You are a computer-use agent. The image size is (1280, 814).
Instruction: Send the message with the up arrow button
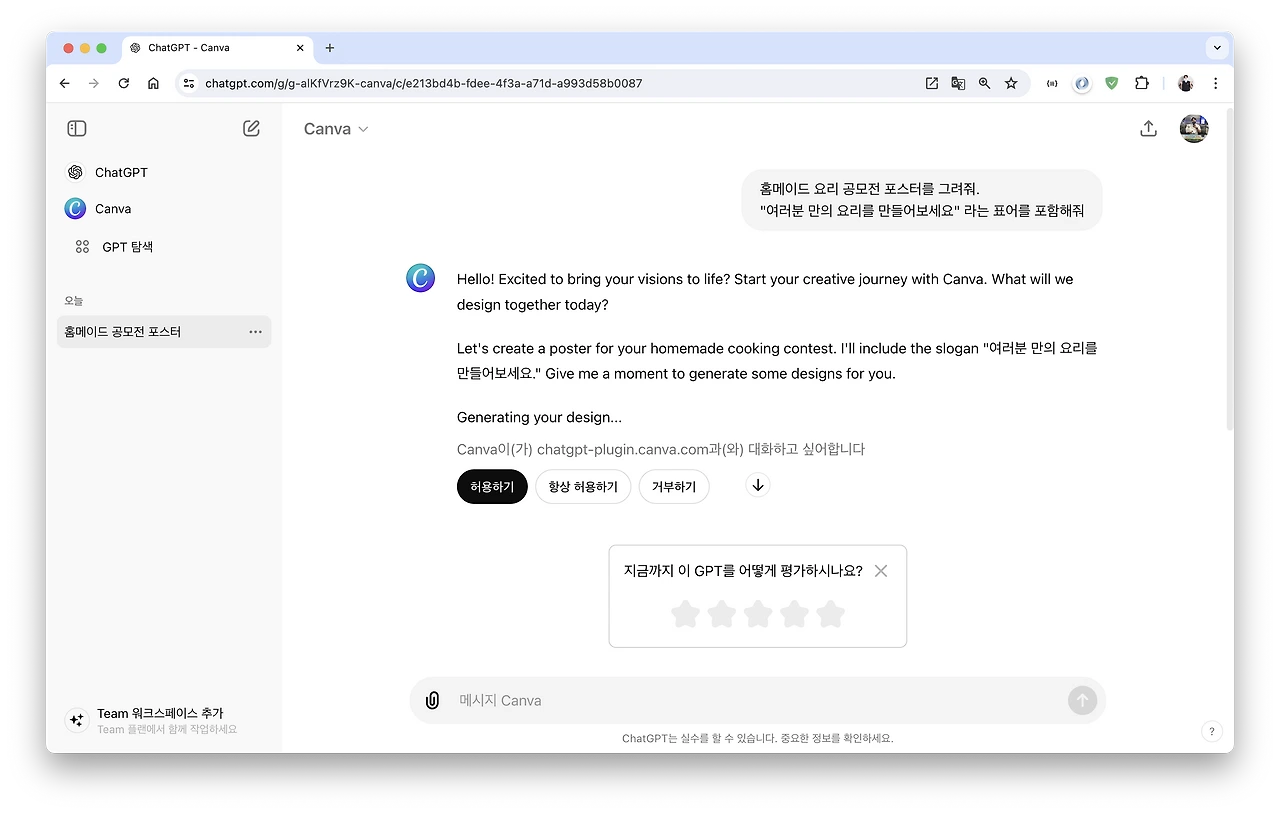pyautogui.click(x=1082, y=700)
